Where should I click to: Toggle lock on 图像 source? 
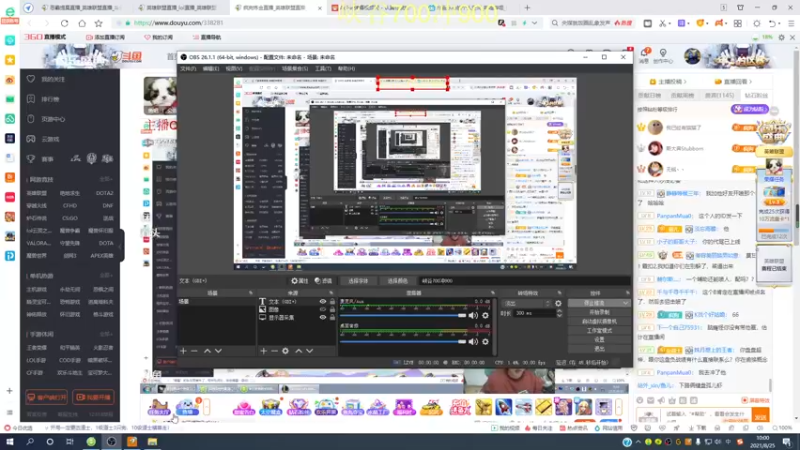click(x=332, y=309)
